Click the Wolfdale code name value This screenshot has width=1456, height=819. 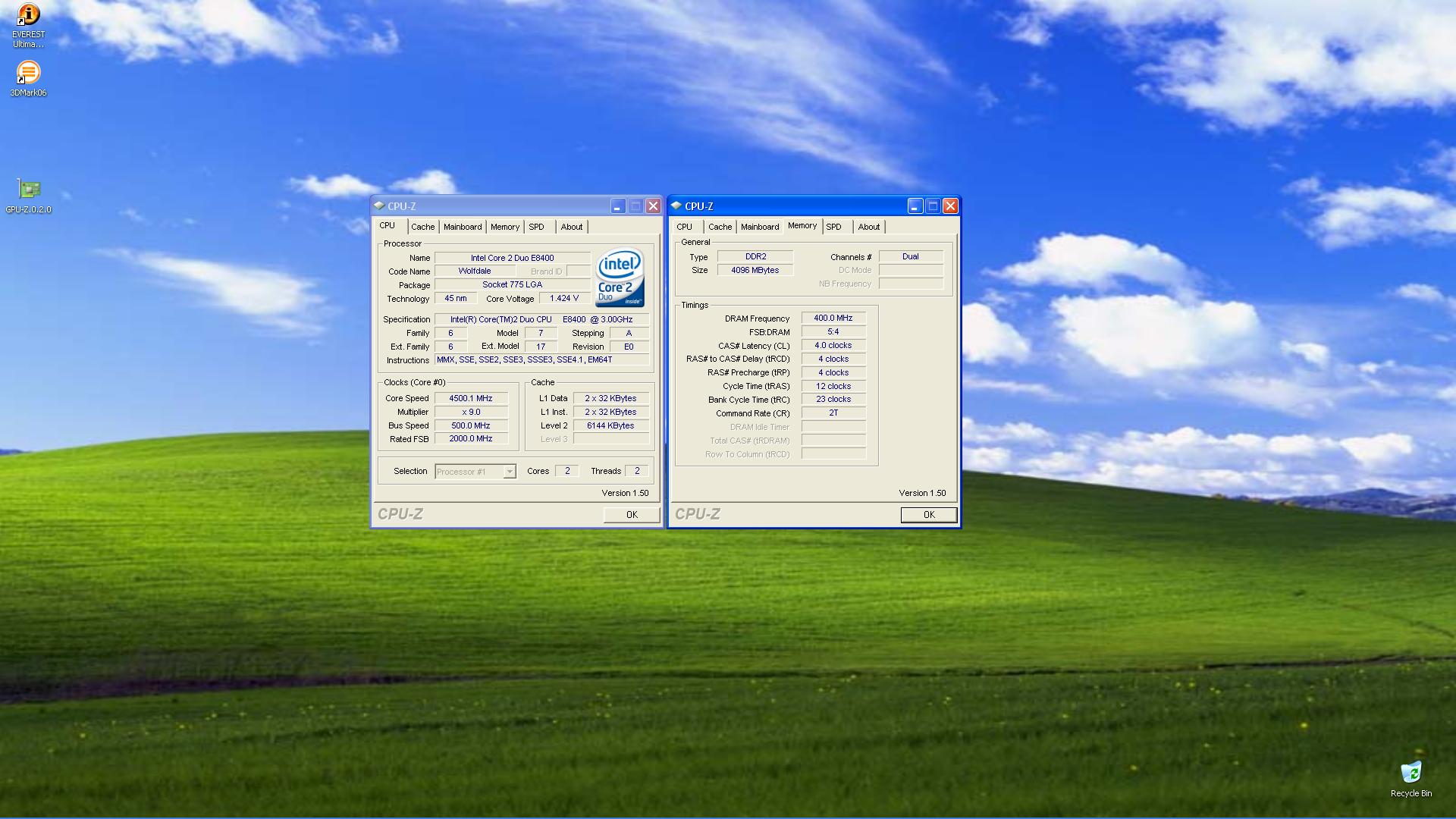point(475,271)
